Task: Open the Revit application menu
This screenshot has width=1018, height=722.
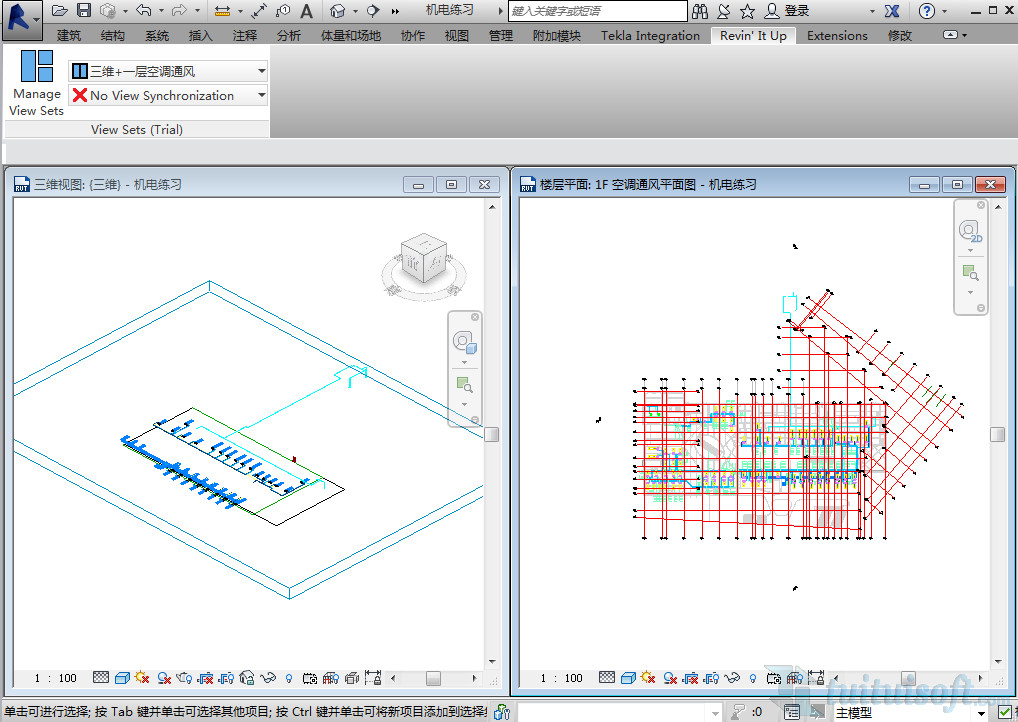Action: (20, 13)
